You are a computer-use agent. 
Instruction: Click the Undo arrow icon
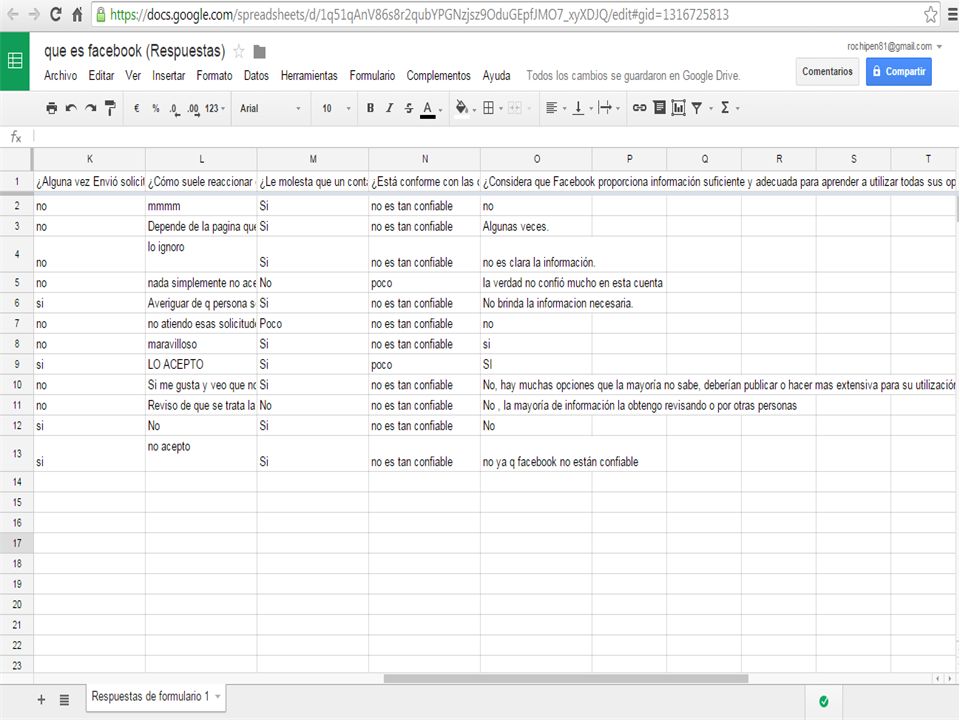71,108
